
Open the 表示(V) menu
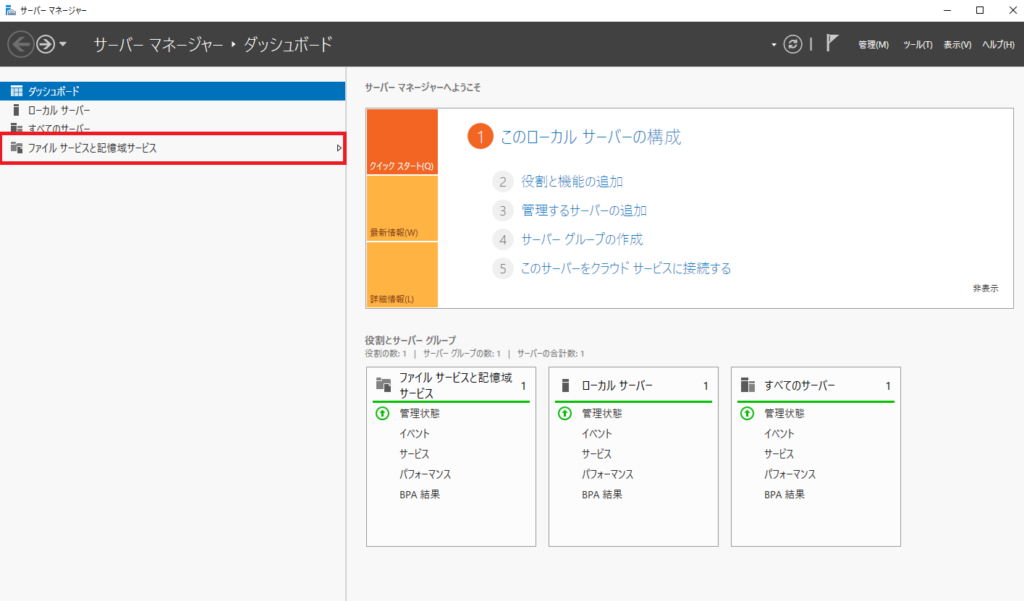click(x=957, y=45)
